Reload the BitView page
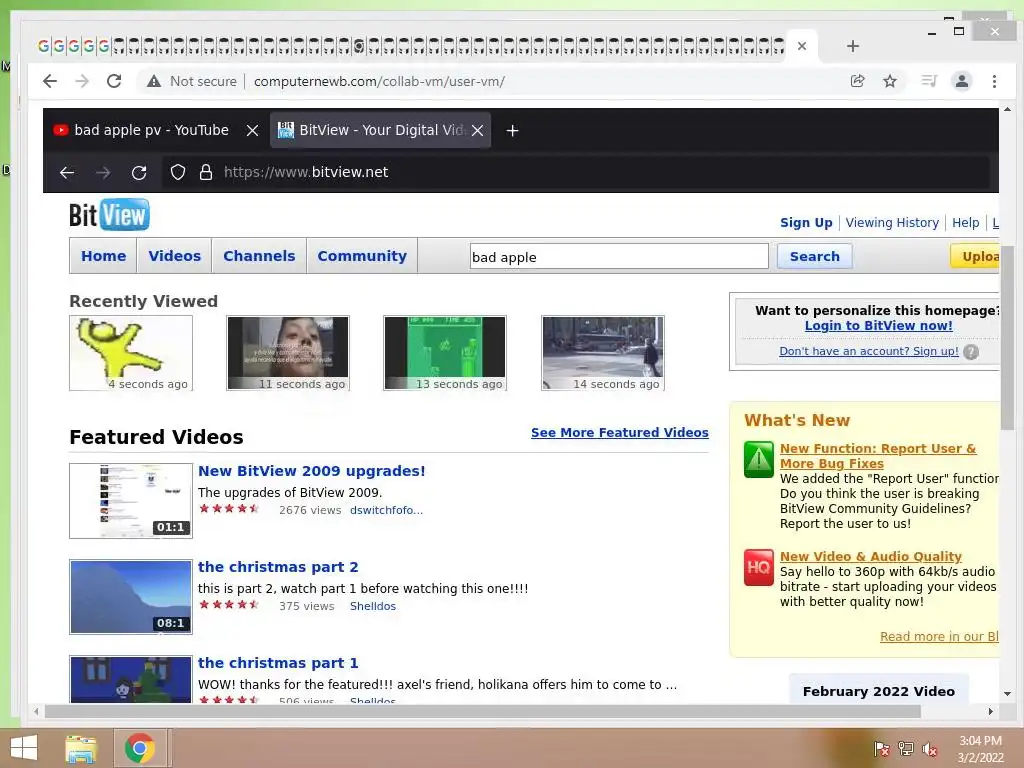This screenshot has width=1024, height=768. click(x=138, y=172)
